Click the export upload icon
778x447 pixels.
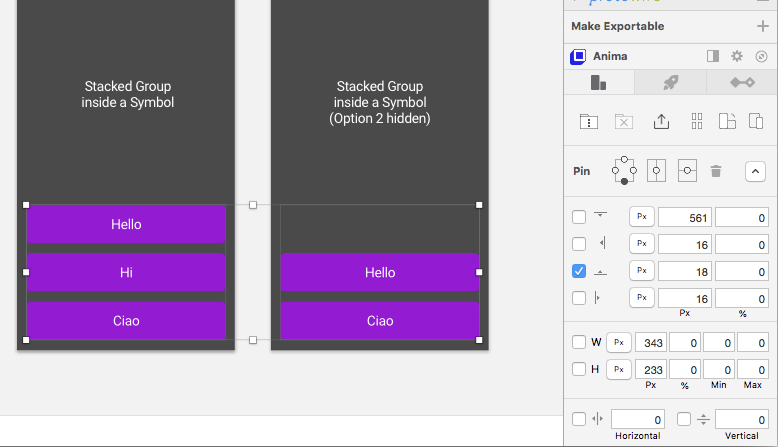(x=661, y=122)
